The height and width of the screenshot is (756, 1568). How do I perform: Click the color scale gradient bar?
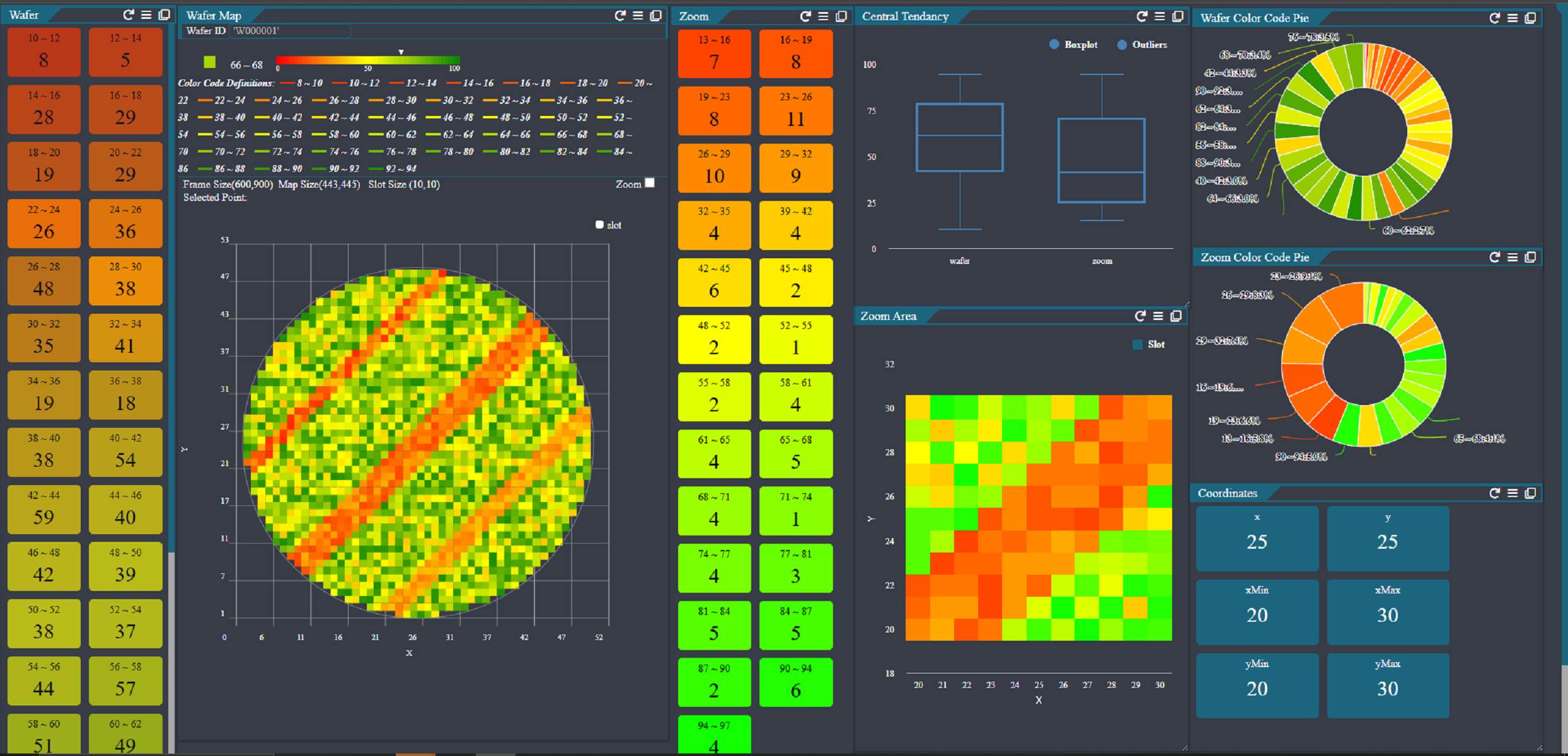click(367, 60)
